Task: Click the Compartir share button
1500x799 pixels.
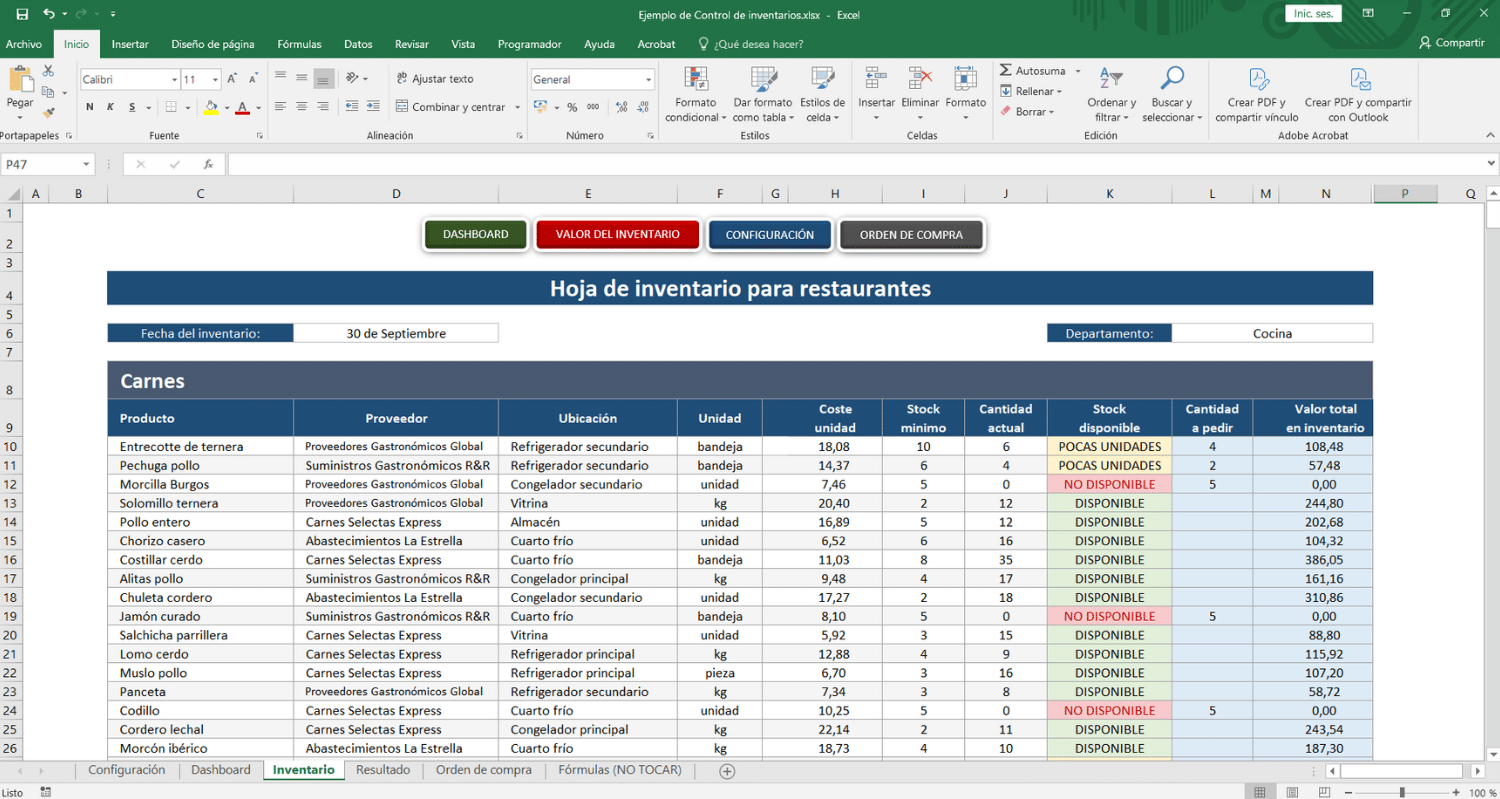Action: tap(1451, 43)
